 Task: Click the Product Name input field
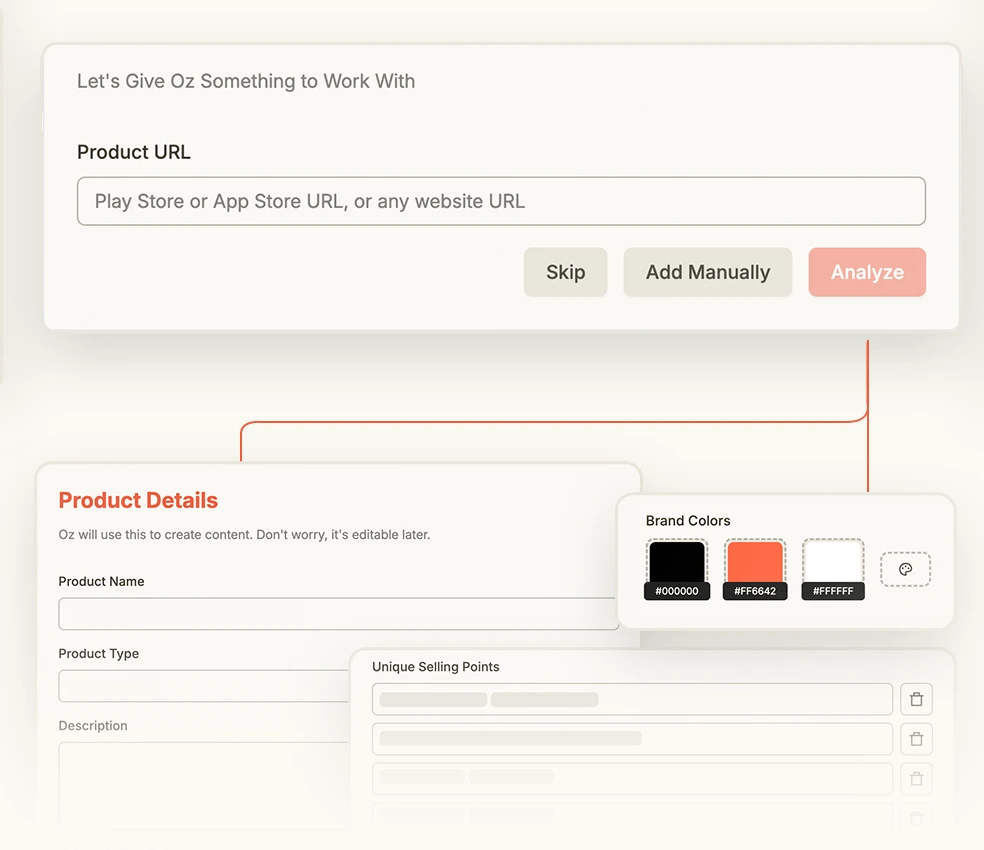click(337, 613)
